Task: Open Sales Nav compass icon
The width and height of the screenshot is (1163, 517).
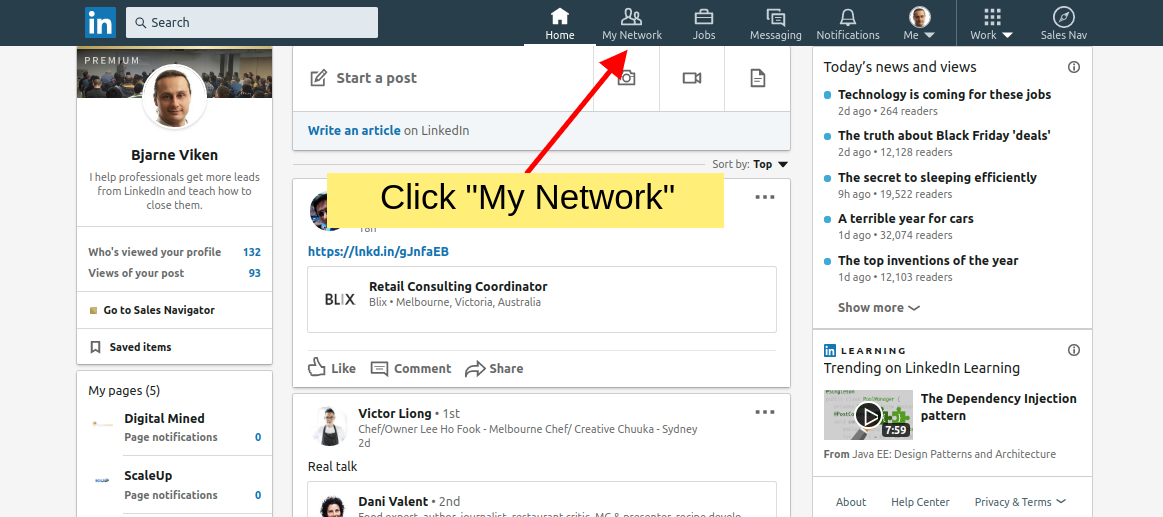Action: (x=1064, y=24)
